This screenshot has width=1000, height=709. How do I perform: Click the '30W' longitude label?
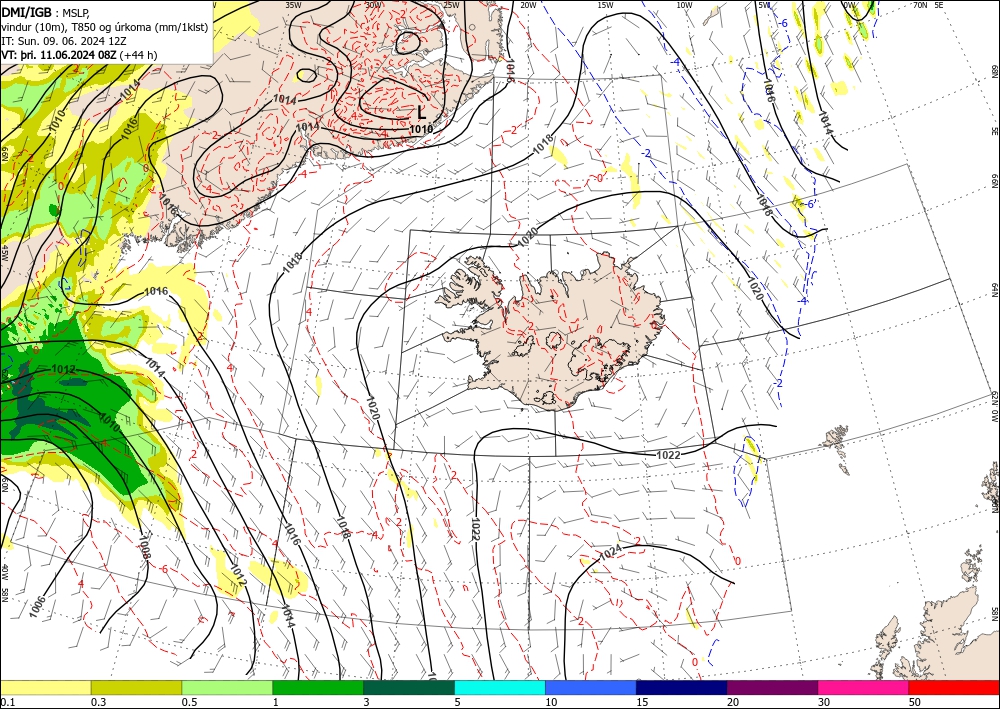coord(374,5)
